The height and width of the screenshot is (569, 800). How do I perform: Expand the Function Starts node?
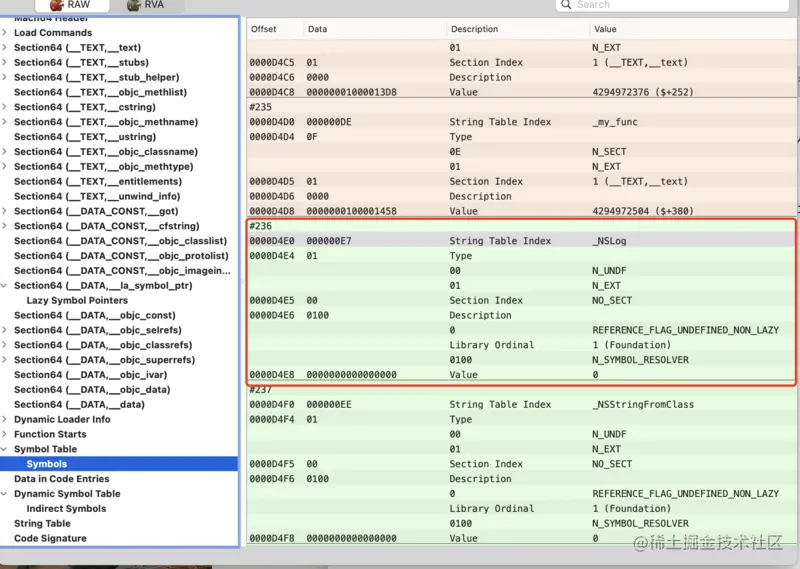tap(5, 434)
